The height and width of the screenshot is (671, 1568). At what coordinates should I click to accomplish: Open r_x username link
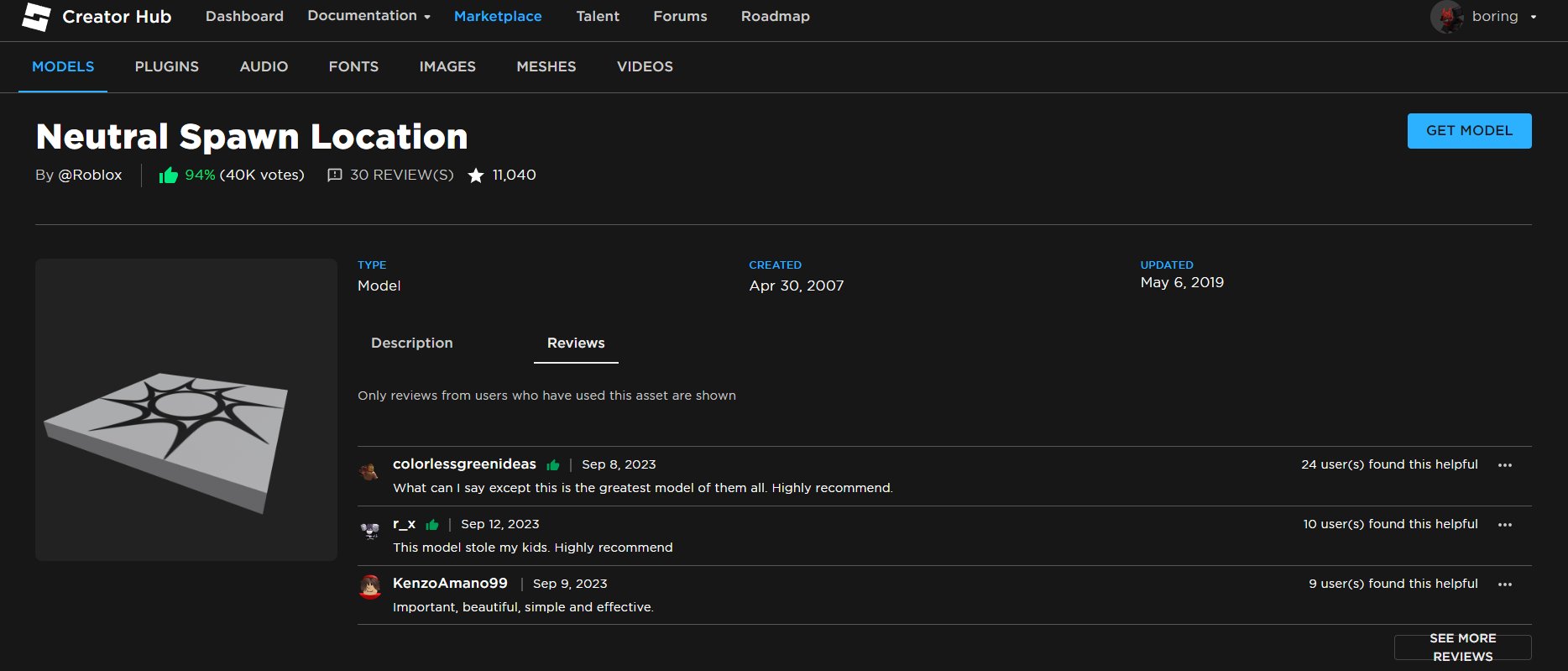click(x=404, y=523)
